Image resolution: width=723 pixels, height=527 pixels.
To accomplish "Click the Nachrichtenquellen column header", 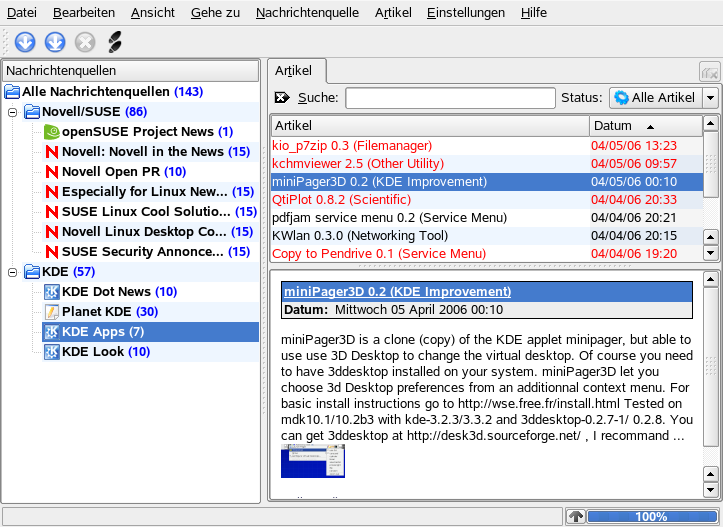I will pyautogui.click(x=131, y=71).
